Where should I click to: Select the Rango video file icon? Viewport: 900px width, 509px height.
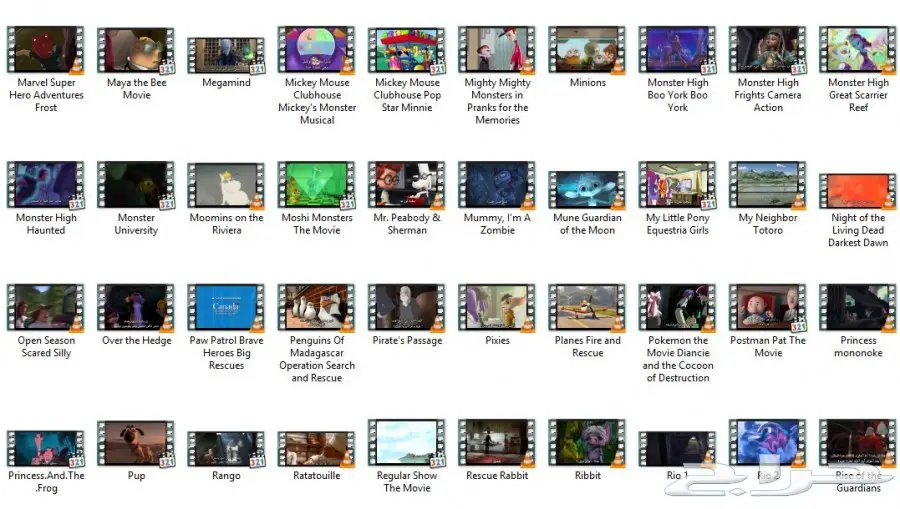click(x=226, y=448)
